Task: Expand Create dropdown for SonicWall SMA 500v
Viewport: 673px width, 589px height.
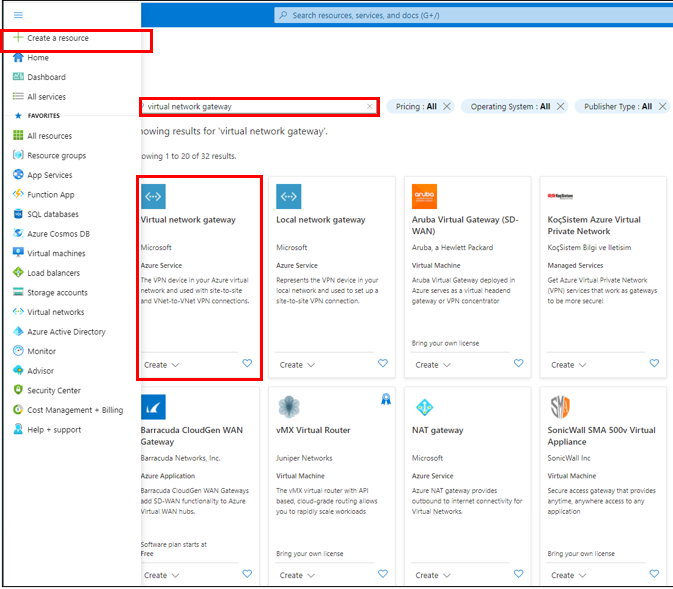Action: [x=569, y=575]
